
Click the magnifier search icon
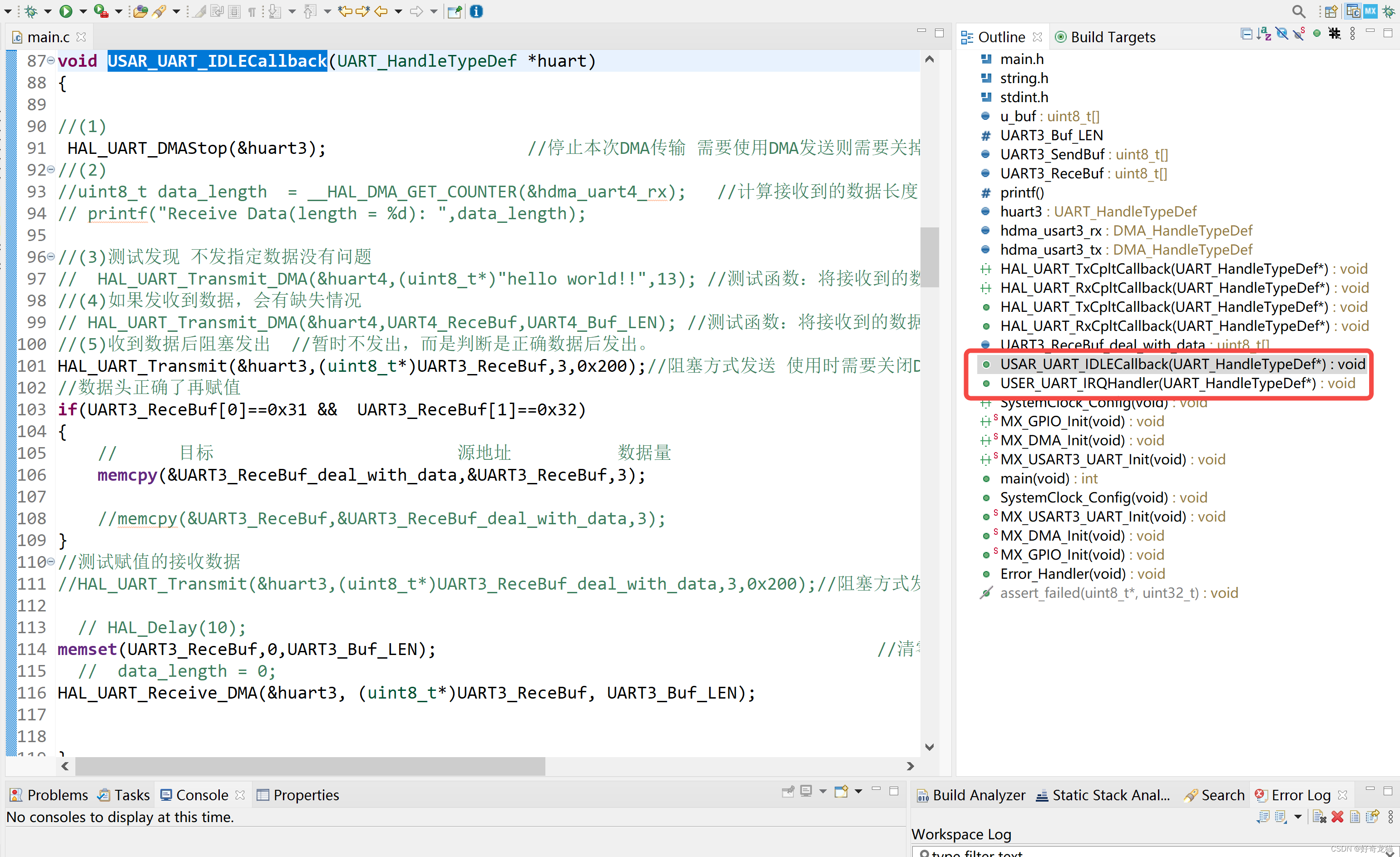(x=1298, y=11)
